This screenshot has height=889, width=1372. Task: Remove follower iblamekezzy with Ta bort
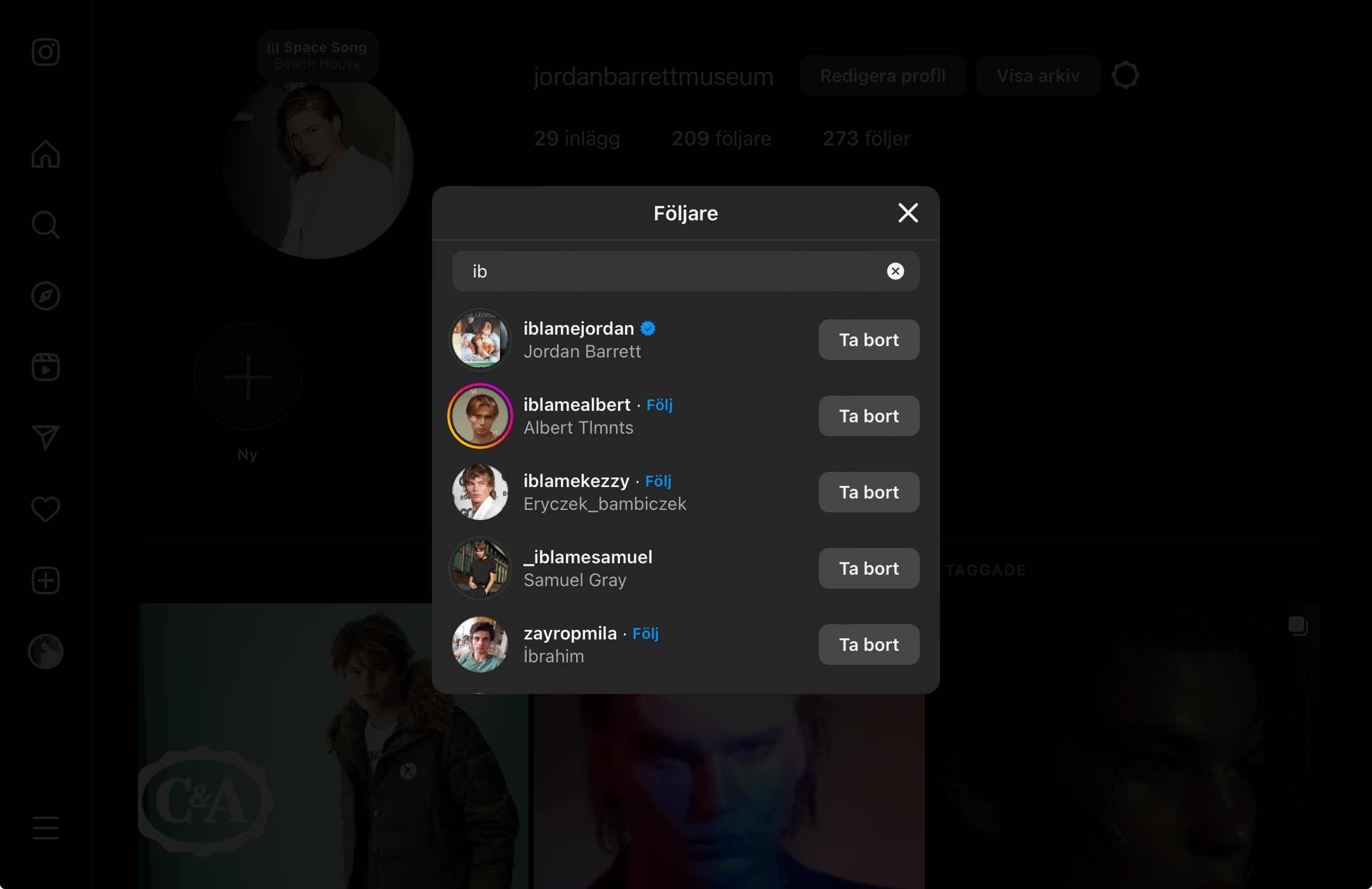pyautogui.click(x=868, y=493)
